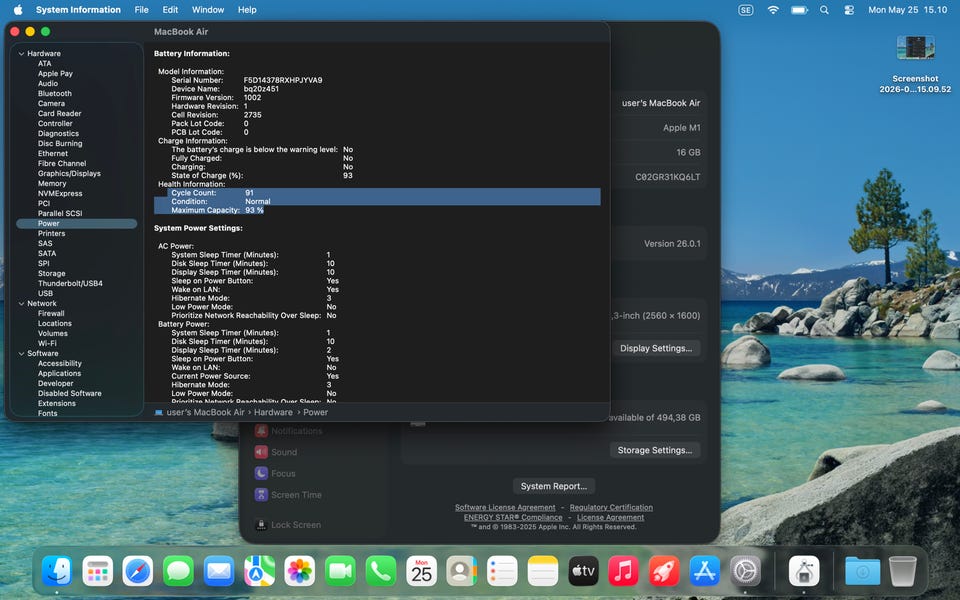Open Downloads folder in the Dock
The image size is (960, 600).
pos(862,571)
